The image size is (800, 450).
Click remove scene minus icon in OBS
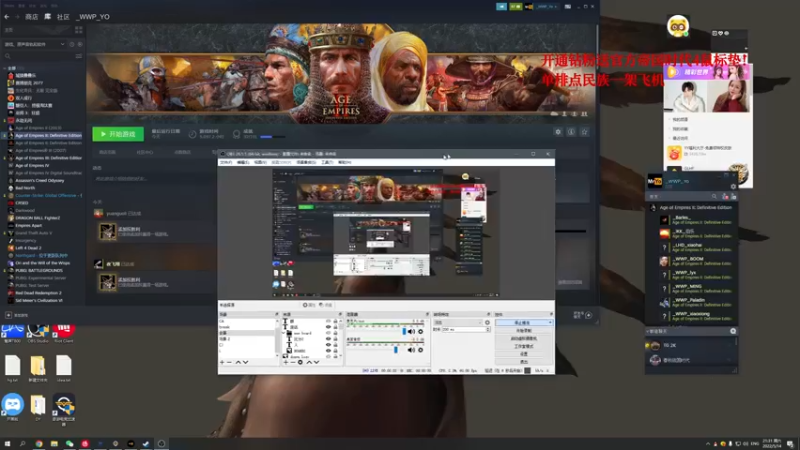[x=229, y=362]
